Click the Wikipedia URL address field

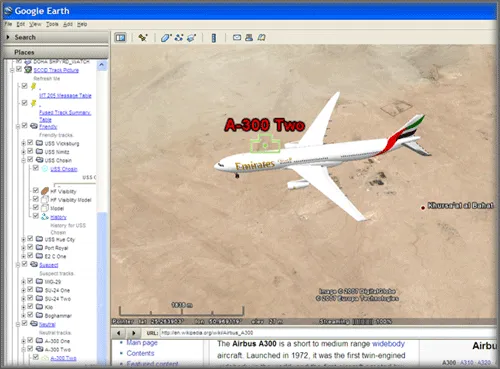(x=328, y=333)
